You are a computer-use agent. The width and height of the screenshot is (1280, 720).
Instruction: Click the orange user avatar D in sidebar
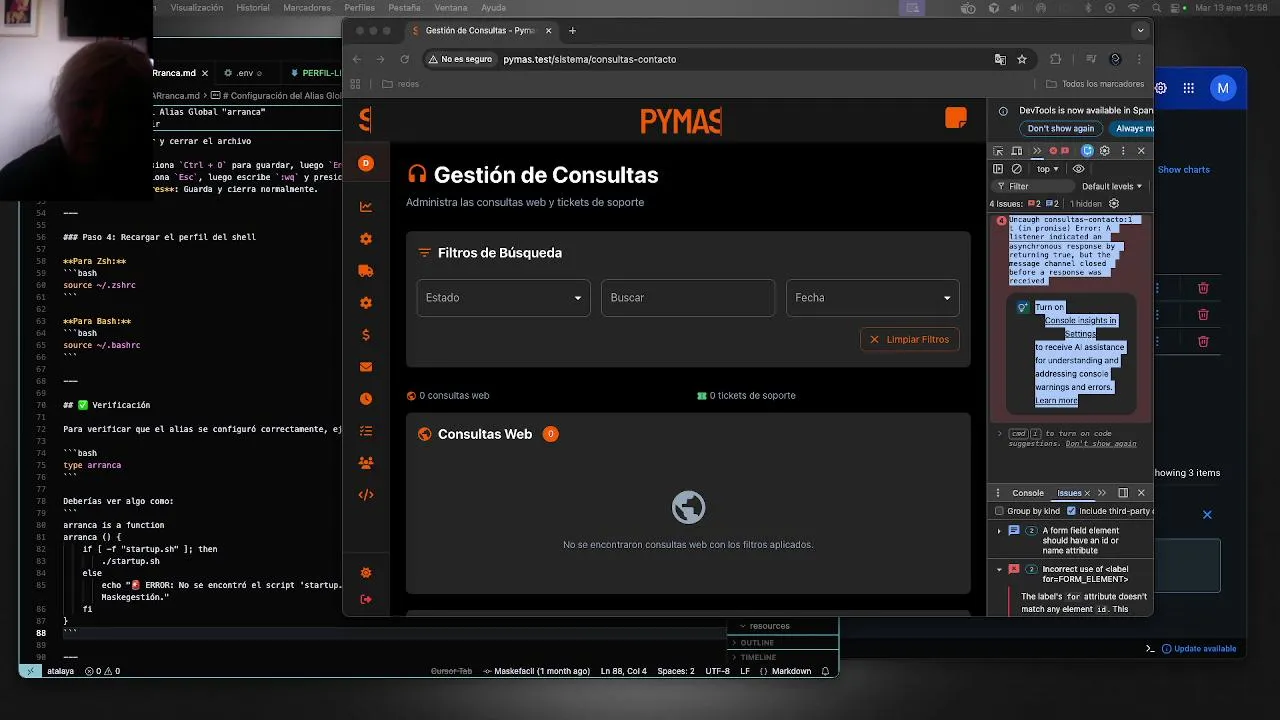pyautogui.click(x=366, y=163)
